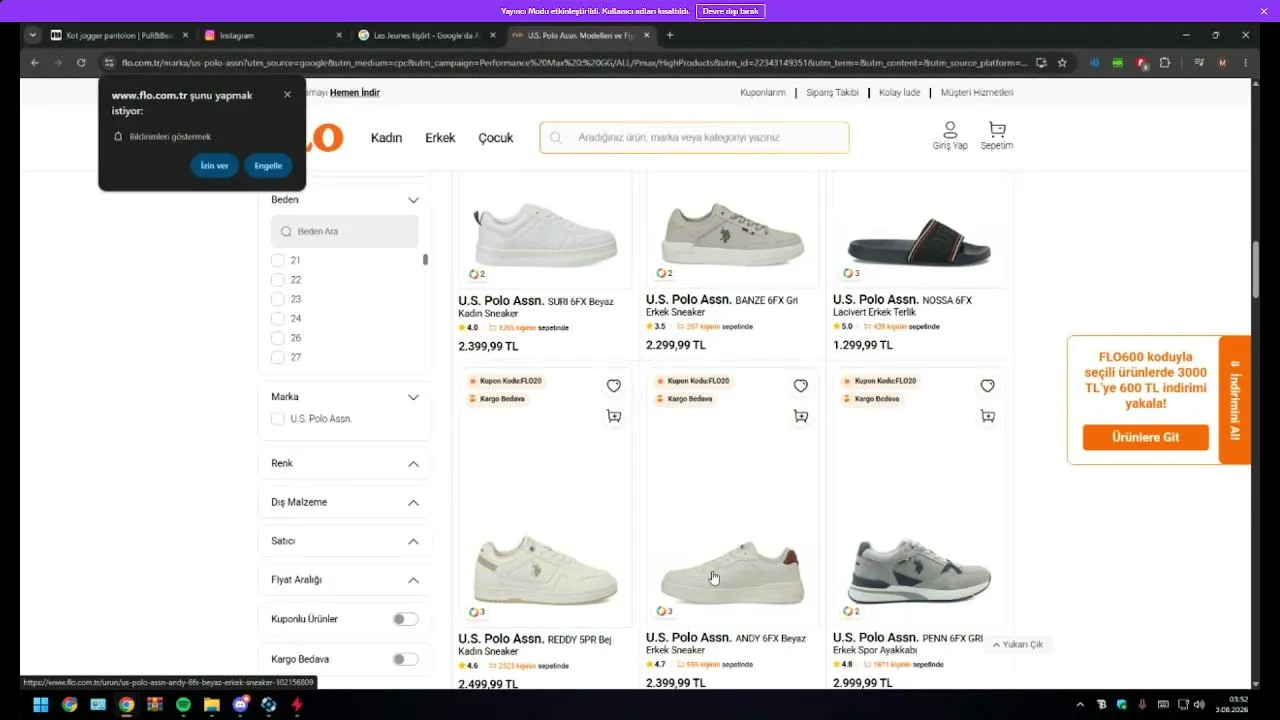
Task: Tick the U.S. Polo Assn. brand checkbox
Action: click(278, 419)
